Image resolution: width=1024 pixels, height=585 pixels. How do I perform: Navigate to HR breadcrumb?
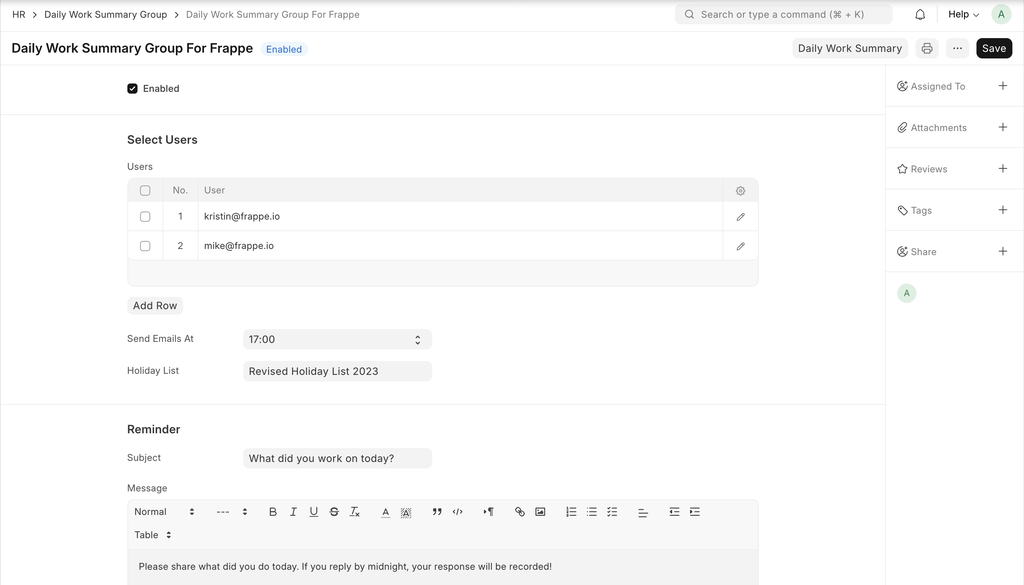[19, 15]
